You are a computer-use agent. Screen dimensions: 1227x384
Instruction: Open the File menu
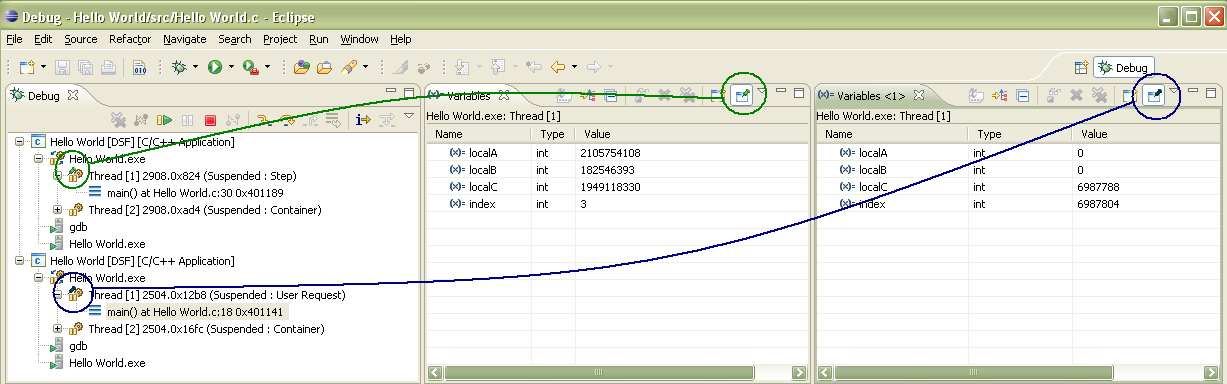point(14,39)
